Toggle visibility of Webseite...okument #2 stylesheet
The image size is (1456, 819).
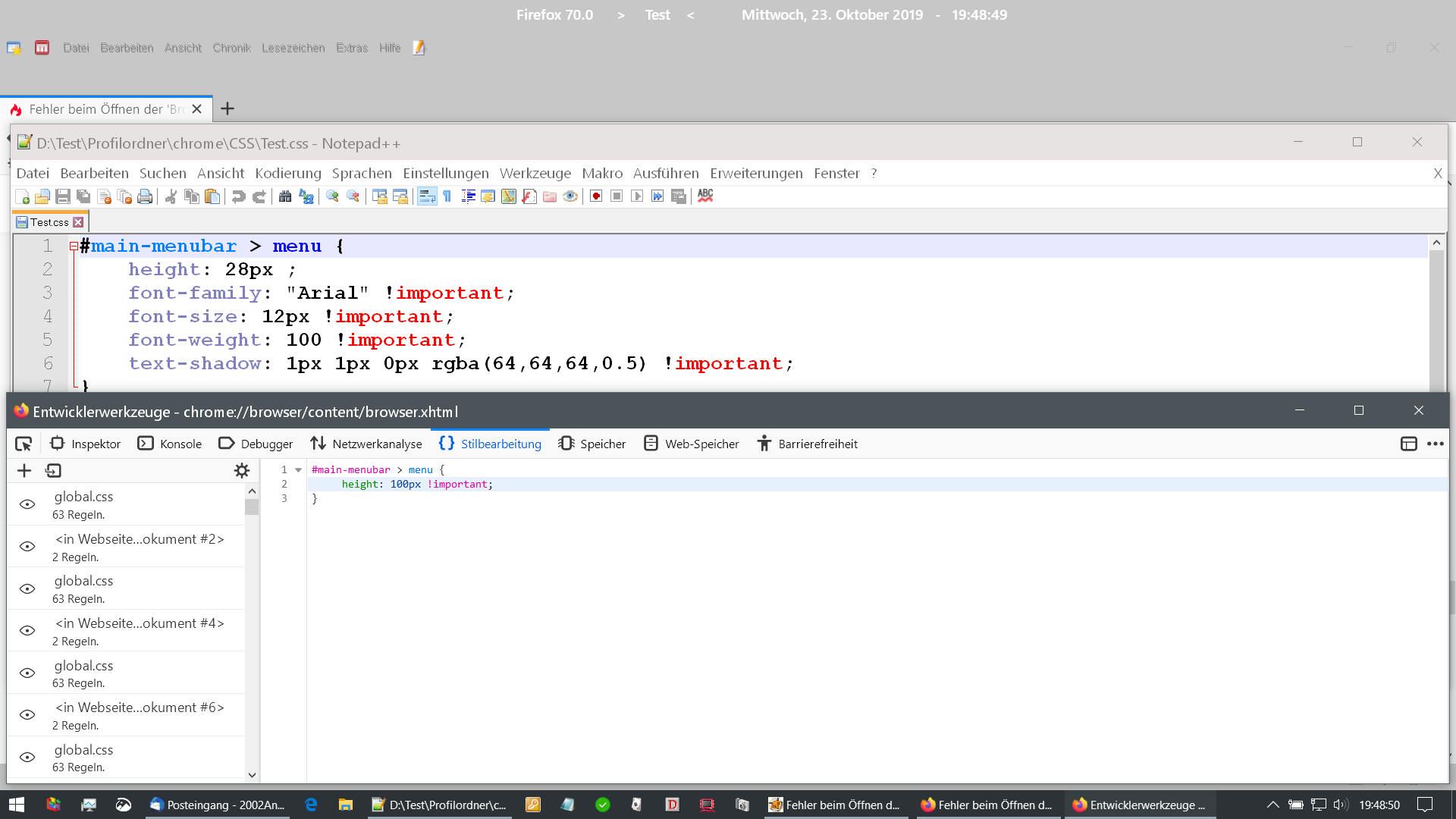click(27, 547)
